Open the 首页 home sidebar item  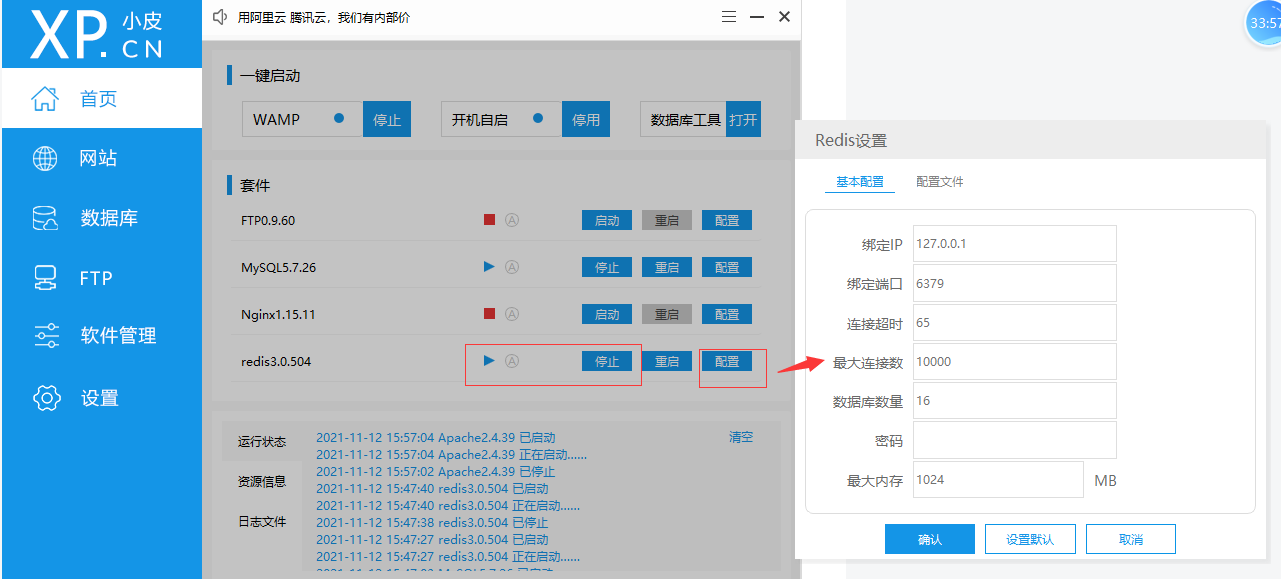click(101, 99)
